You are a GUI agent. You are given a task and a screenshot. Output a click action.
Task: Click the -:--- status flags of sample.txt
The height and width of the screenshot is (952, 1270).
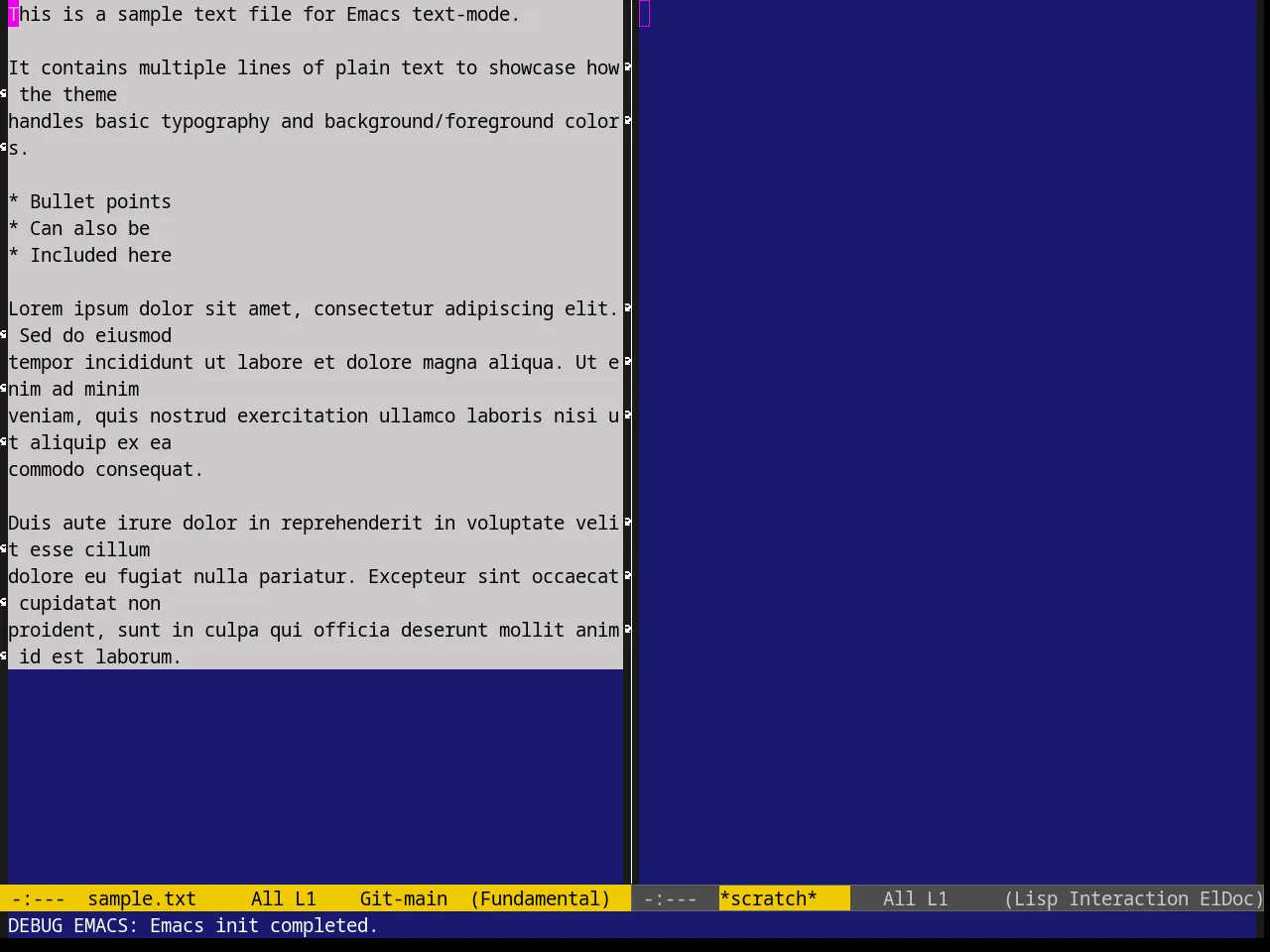pos(38,898)
